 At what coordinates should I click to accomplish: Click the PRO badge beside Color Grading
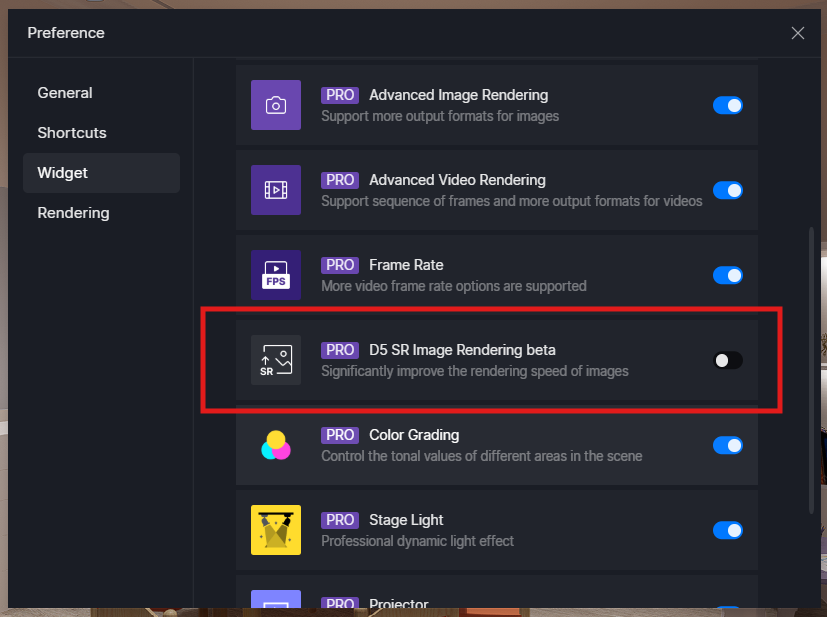(x=340, y=435)
